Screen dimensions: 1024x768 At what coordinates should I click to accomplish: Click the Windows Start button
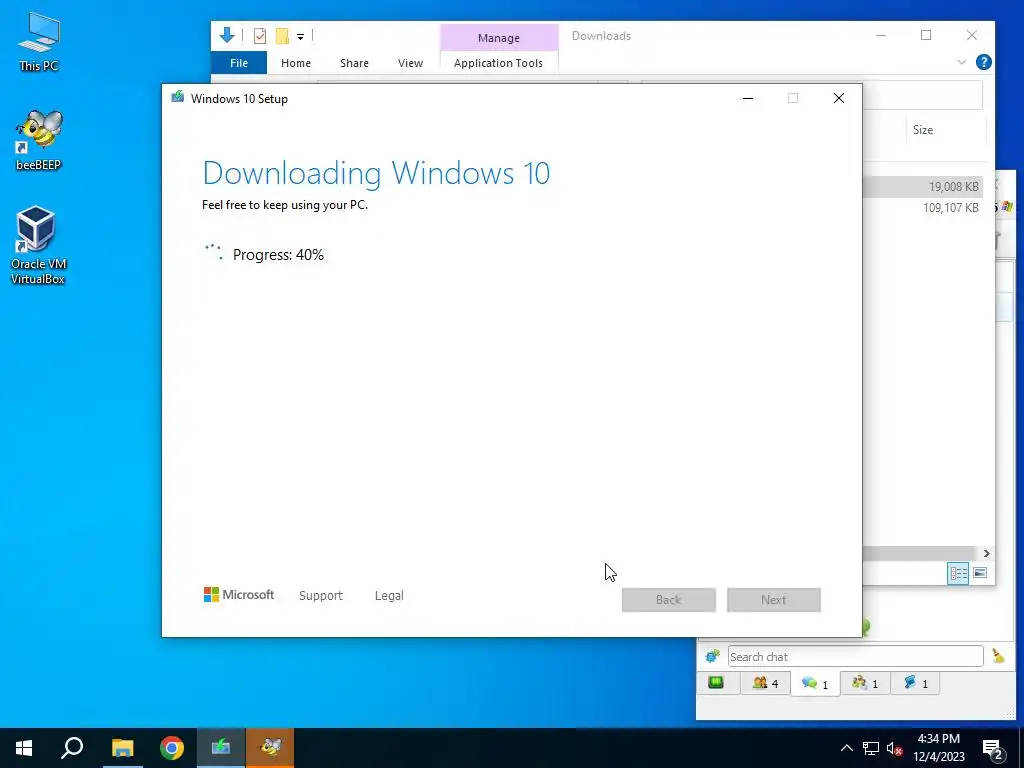pyautogui.click(x=24, y=748)
